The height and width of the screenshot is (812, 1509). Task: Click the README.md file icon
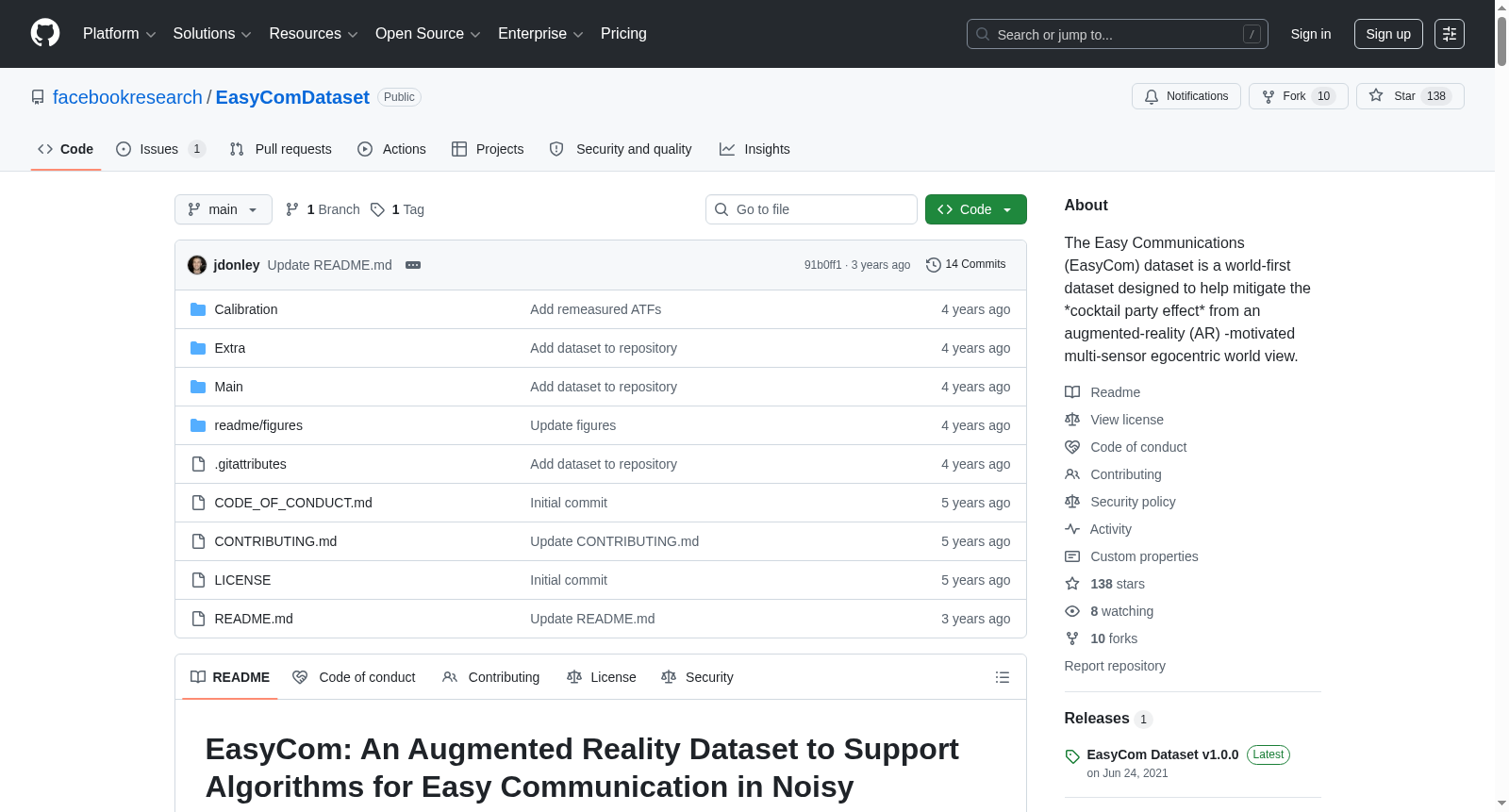coord(198,619)
